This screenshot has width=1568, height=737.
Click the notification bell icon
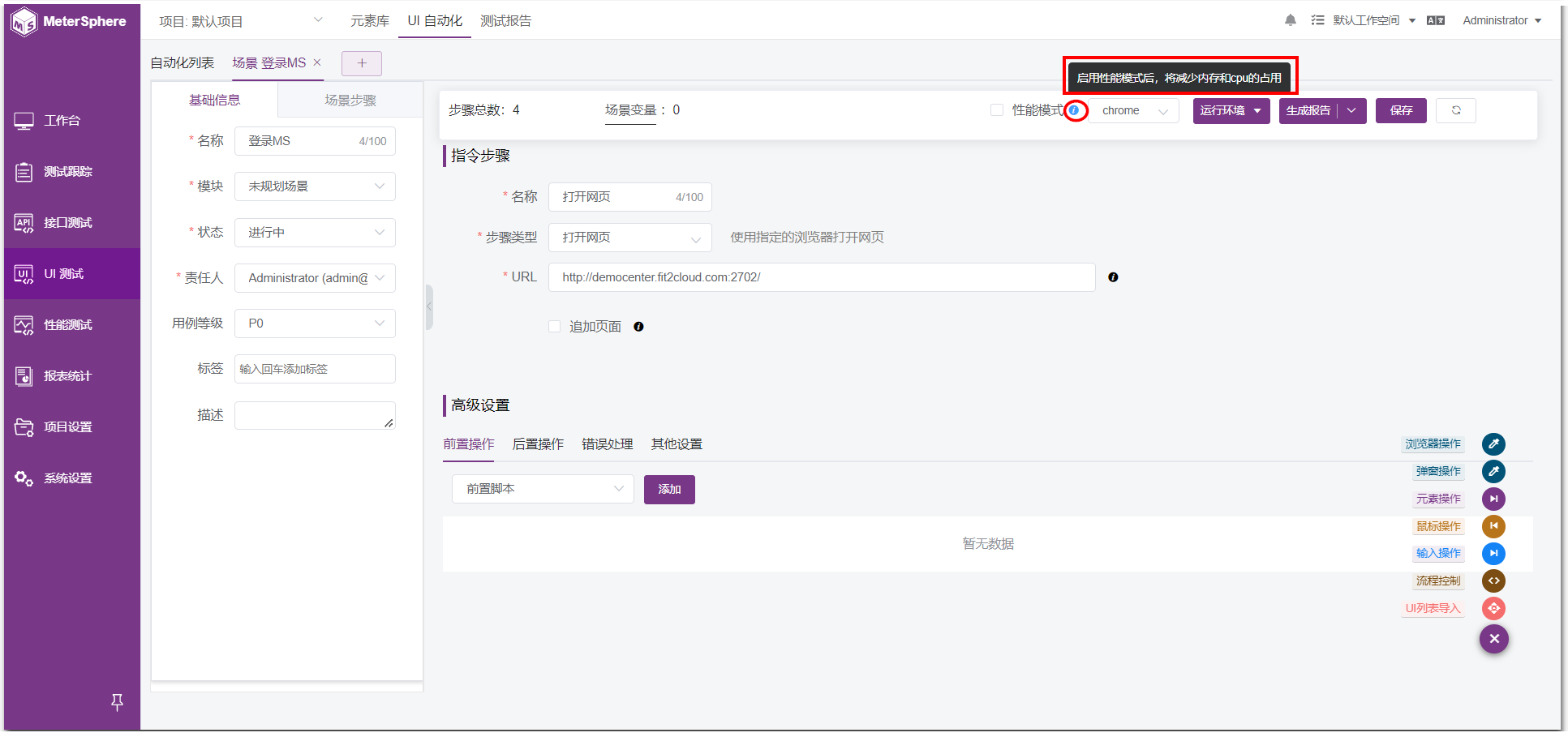(x=1290, y=20)
